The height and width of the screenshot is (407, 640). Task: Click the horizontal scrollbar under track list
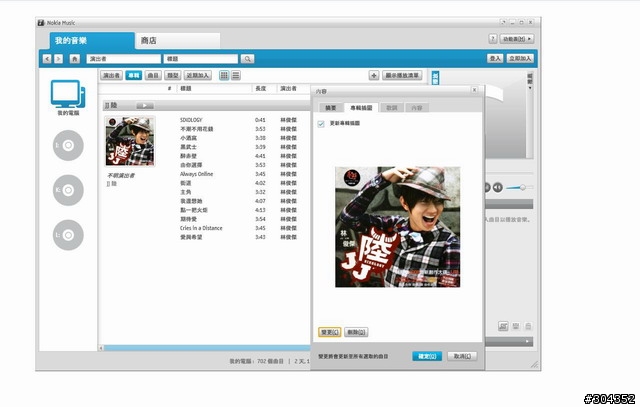coord(207,348)
